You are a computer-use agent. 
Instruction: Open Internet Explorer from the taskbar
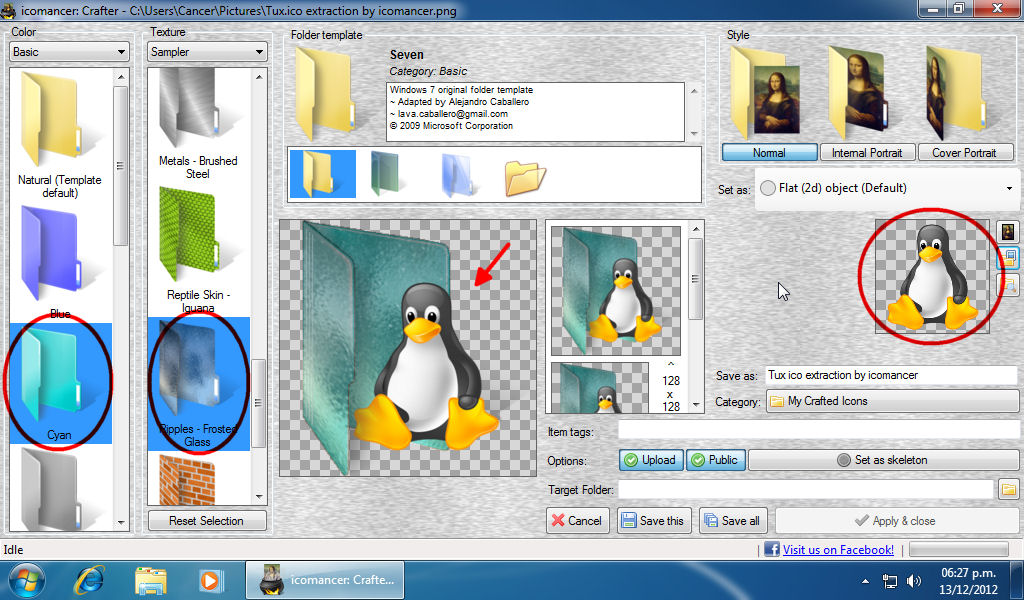89,580
